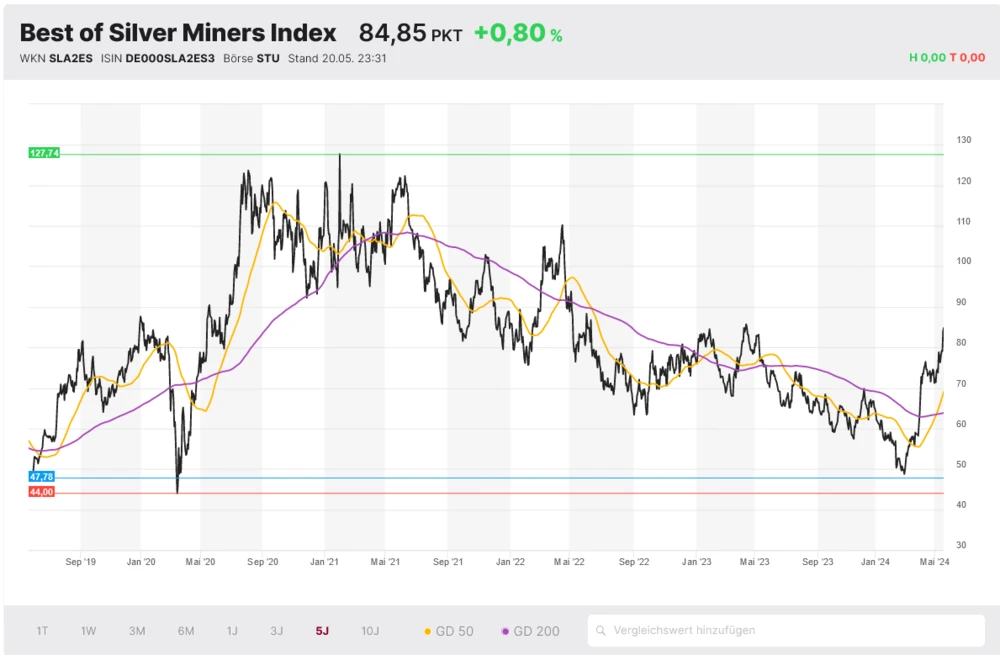Screen dimensions: 1000x655
Task: Select the 1T timeframe
Action: click(x=41, y=630)
